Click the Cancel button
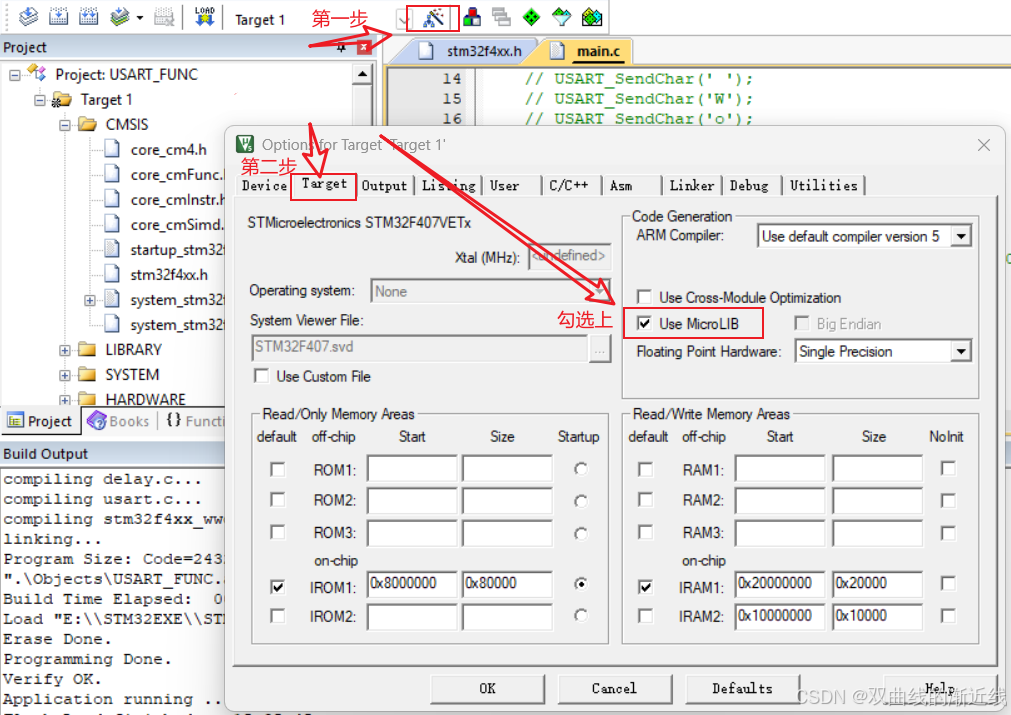This screenshot has width=1011, height=715. (614, 689)
